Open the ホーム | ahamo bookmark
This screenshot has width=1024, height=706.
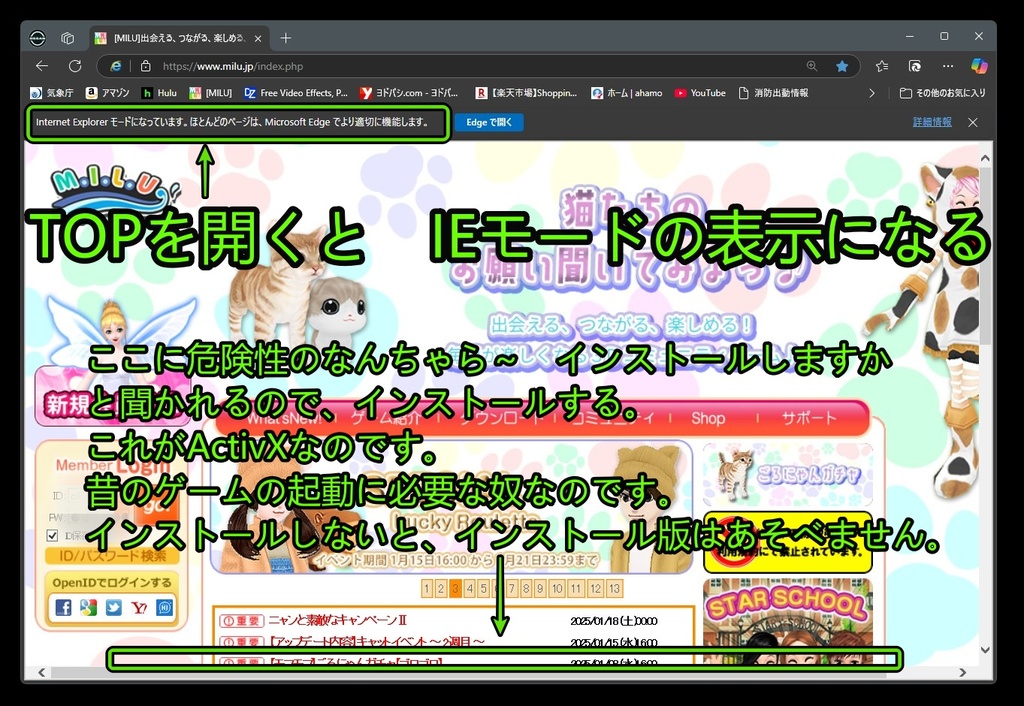[x=627, y=93]
